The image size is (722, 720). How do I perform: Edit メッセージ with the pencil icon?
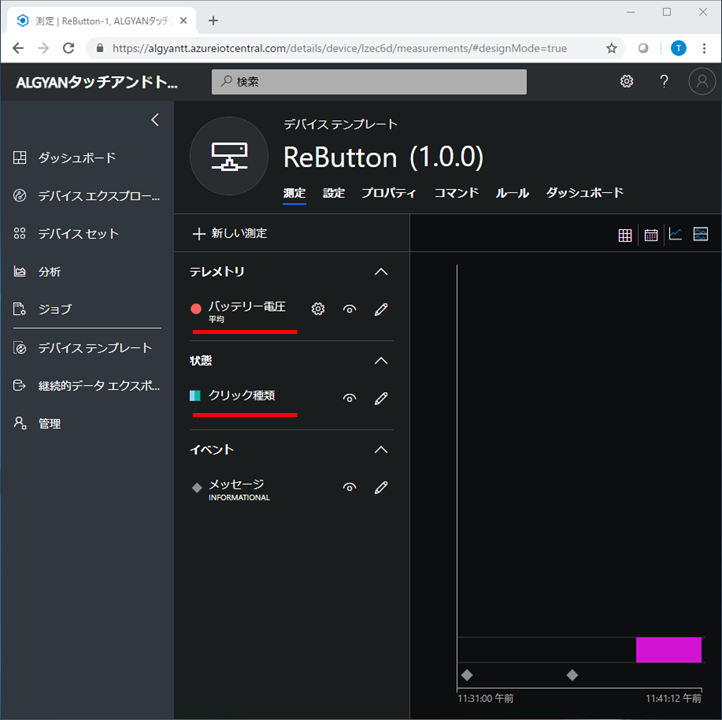[x=381, y=488]
